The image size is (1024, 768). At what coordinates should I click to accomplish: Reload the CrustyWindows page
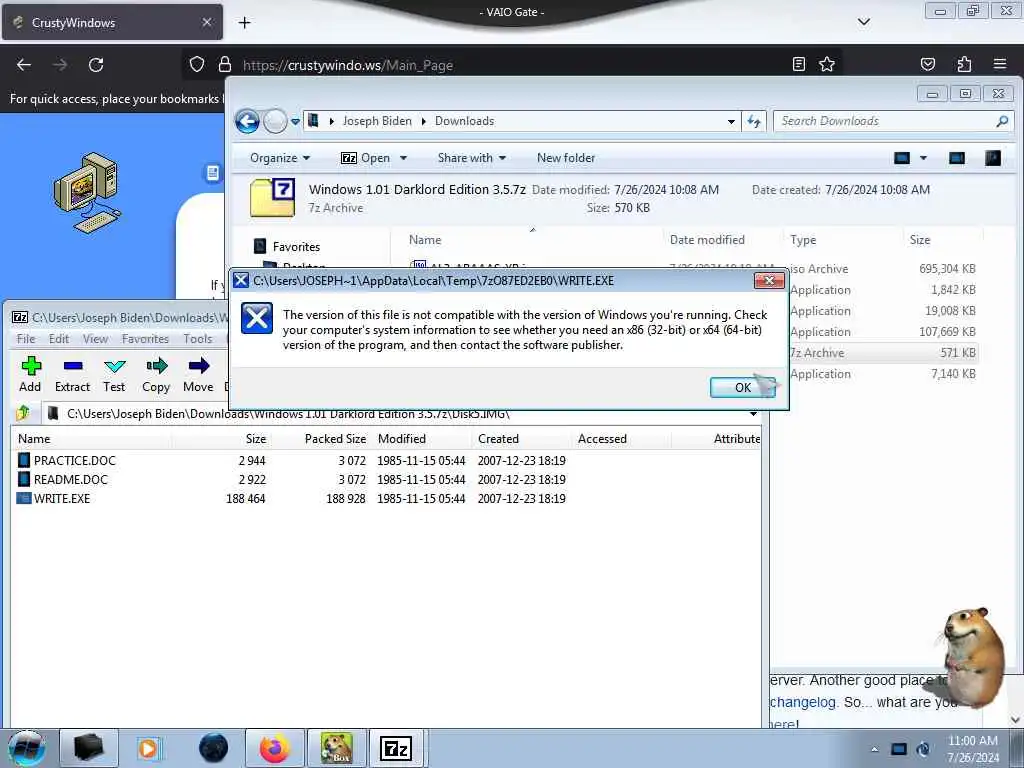(x=96, y=65)
